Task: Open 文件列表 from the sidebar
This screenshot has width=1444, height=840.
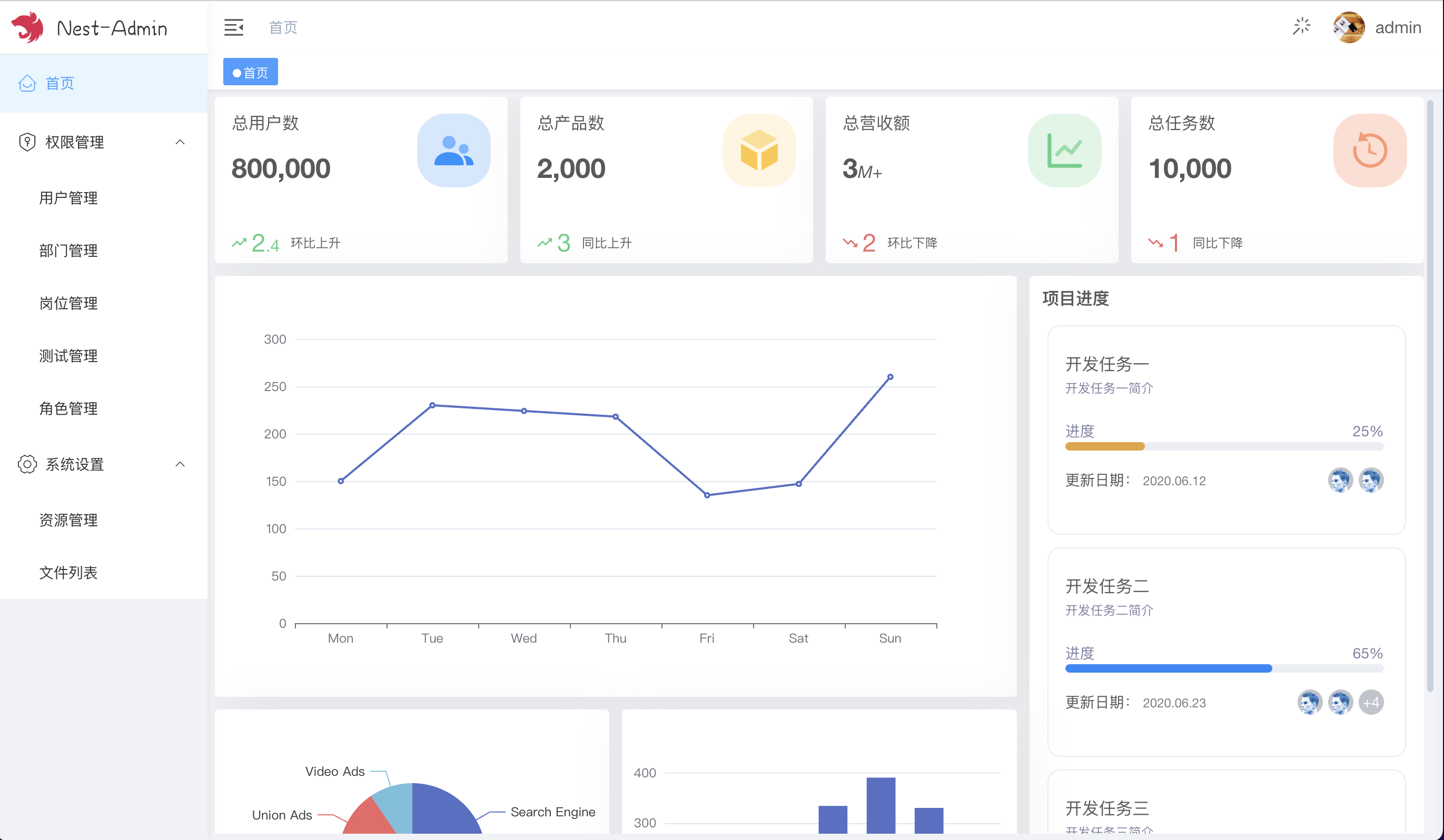Action: 68,573
